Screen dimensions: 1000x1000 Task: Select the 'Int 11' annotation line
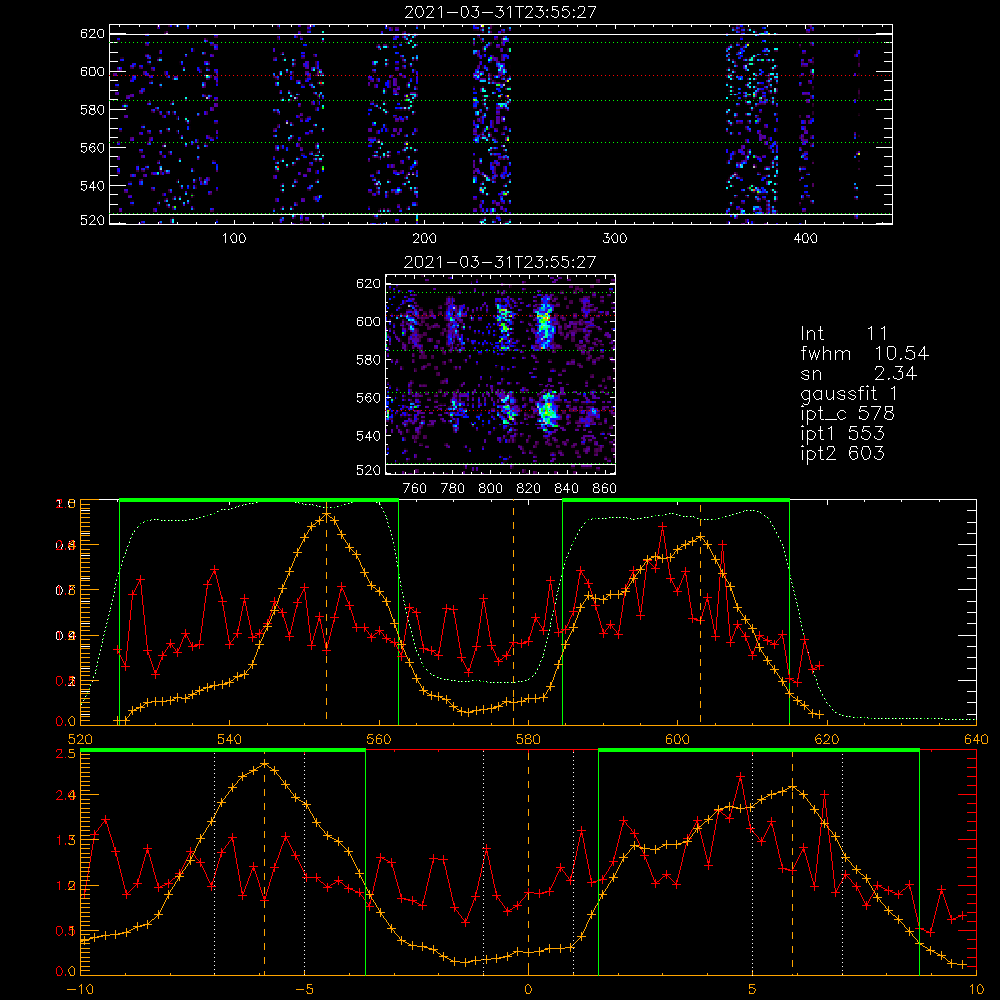click(x=844, y=334)
